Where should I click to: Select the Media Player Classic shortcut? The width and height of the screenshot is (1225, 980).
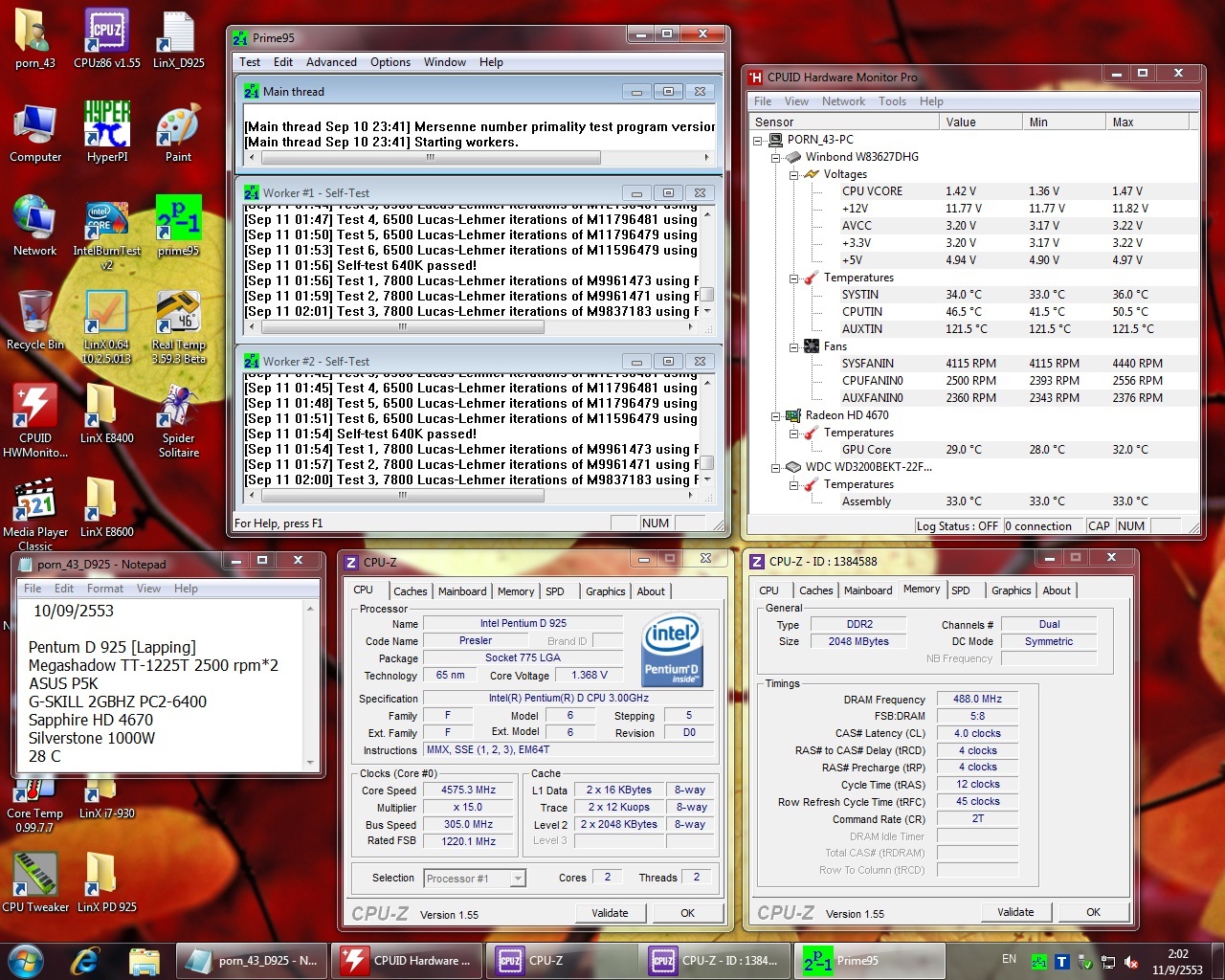[x=35, y=515]
